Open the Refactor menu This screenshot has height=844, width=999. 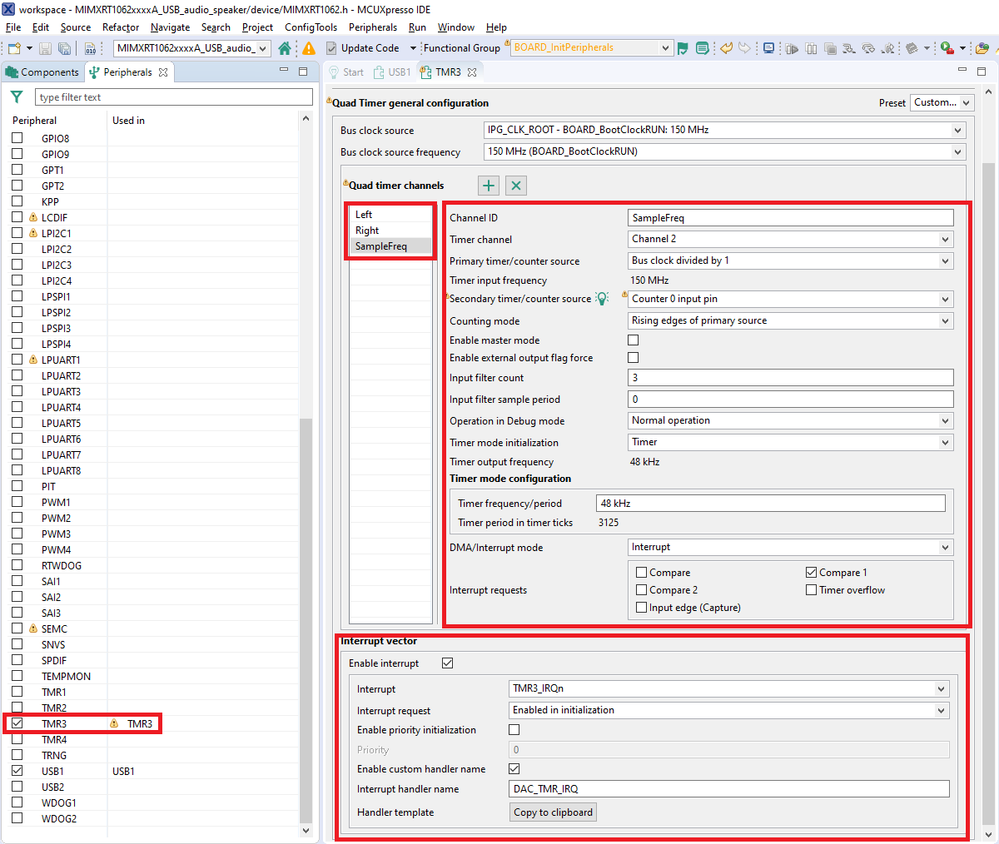[120, 27]
